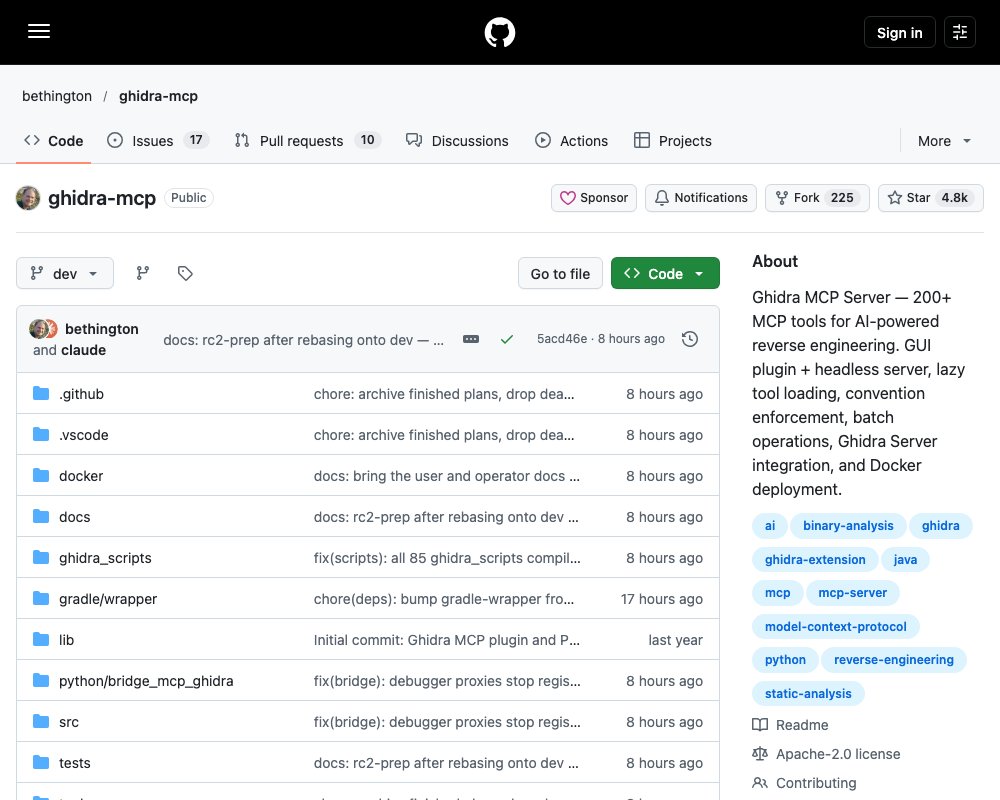
Task: Open commit history clock icon
Action: tap(689, 339)
